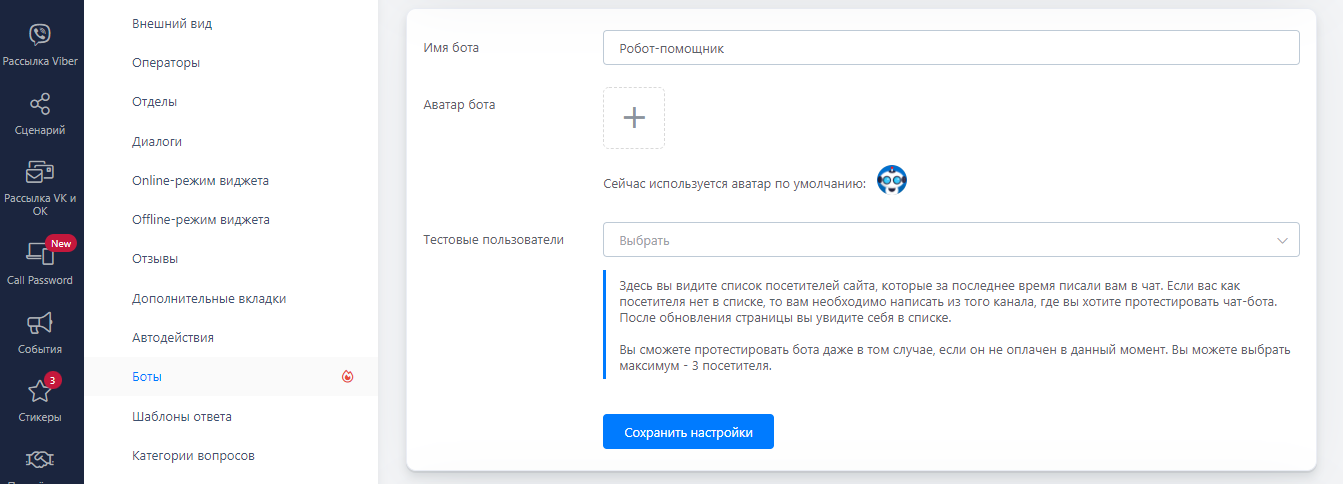1343x484 pixels.
Task: Open the Автодействия menu entry
Action: click(x=173, y=338)
